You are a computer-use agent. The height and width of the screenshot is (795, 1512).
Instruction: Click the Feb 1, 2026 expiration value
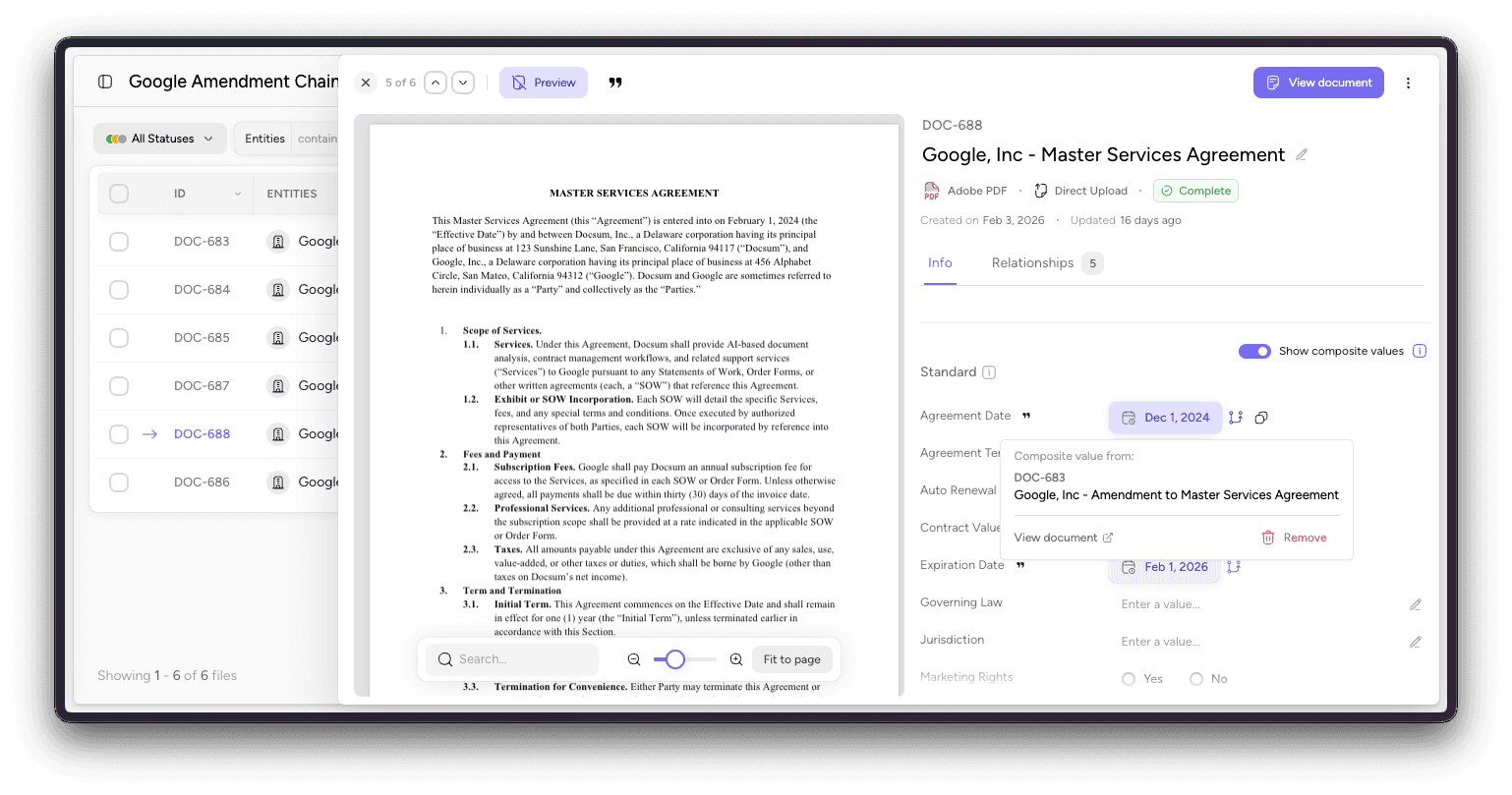[x=1165, y=567]
